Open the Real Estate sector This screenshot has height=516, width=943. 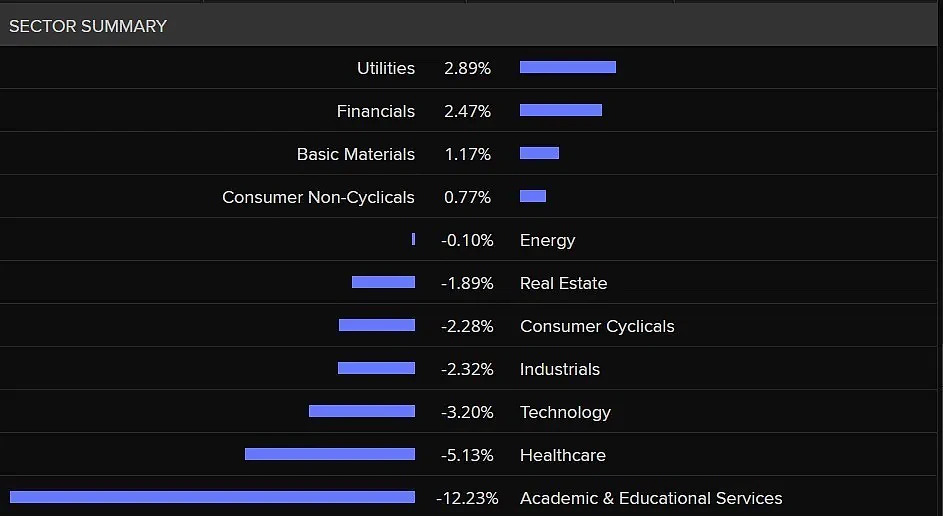tap(564, 283)
